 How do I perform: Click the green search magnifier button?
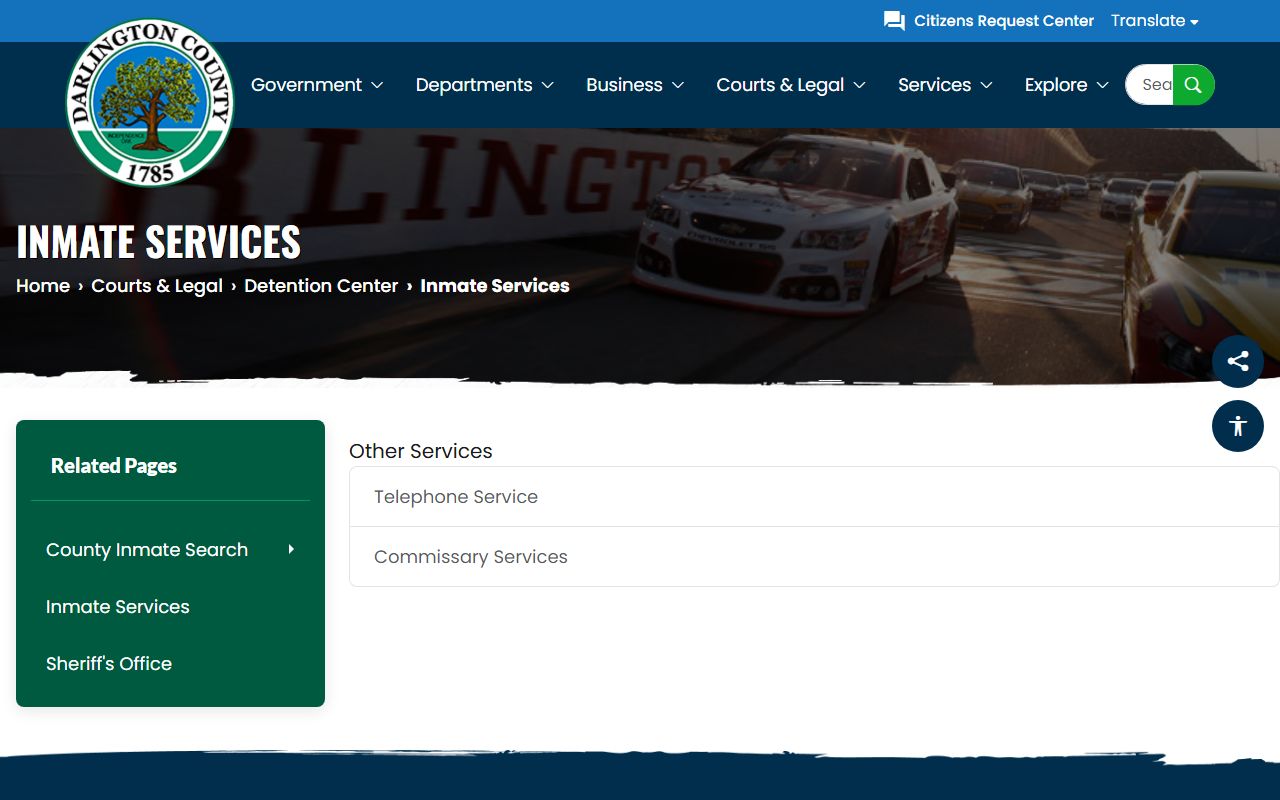coord(1193,85)
